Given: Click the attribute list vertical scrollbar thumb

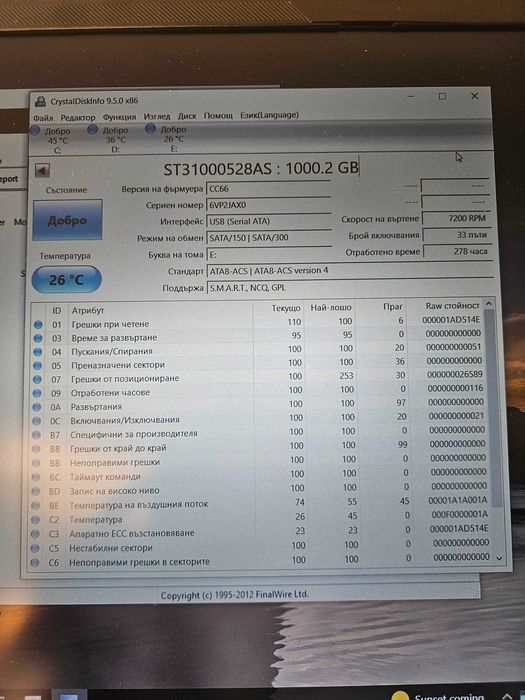Looking at the screenshot, I should [492, 408].
